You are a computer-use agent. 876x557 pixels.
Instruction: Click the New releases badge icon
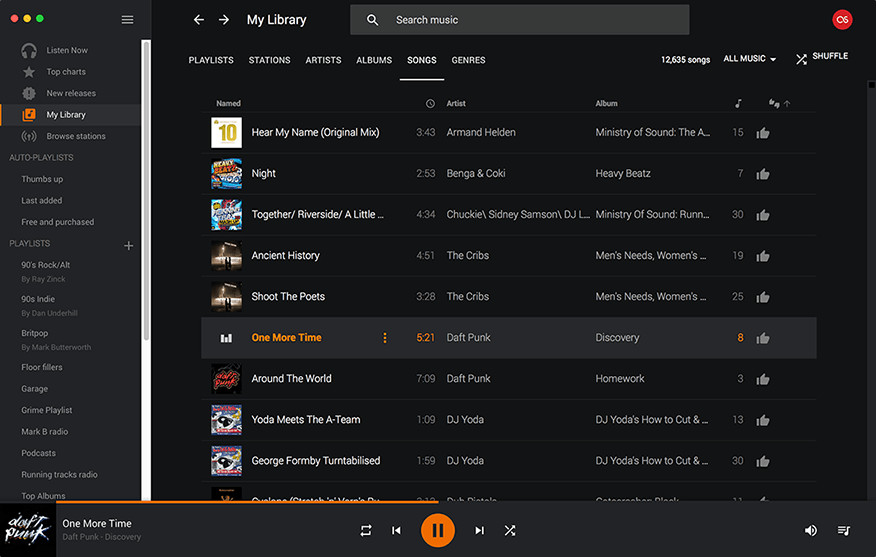(29, 93)
